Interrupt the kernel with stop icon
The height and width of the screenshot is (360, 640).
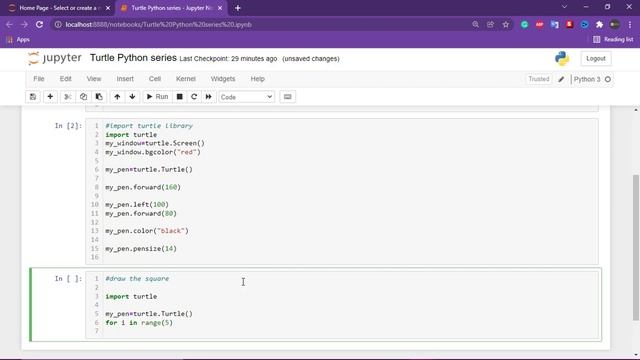click(179, 97)
